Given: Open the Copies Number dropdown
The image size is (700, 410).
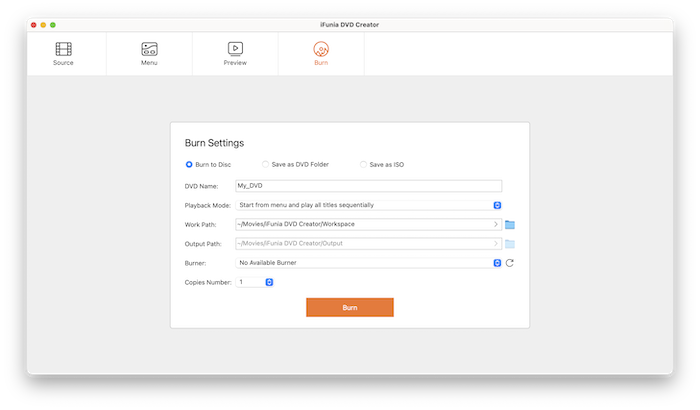Looking at the screenshot, I should (x=269, y=282).
